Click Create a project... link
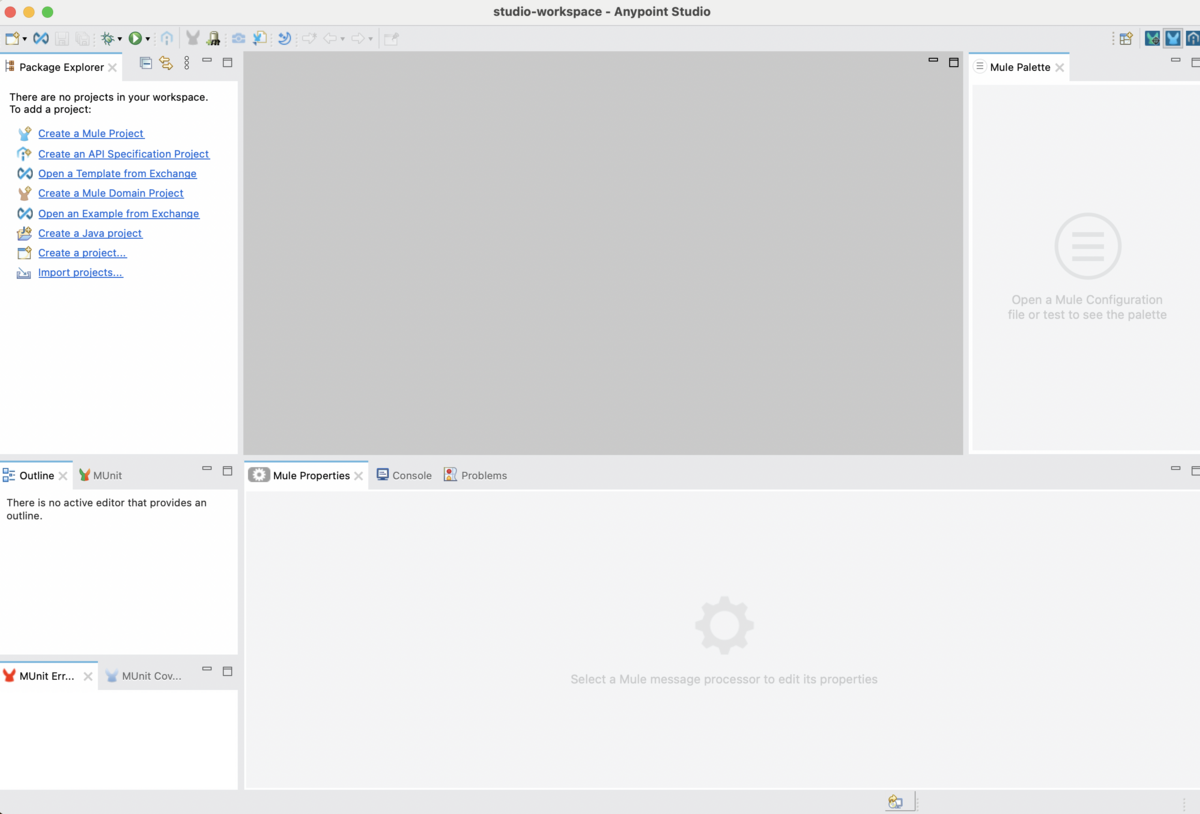Screen dimensions: 1200x814 [x=82, y=253]
